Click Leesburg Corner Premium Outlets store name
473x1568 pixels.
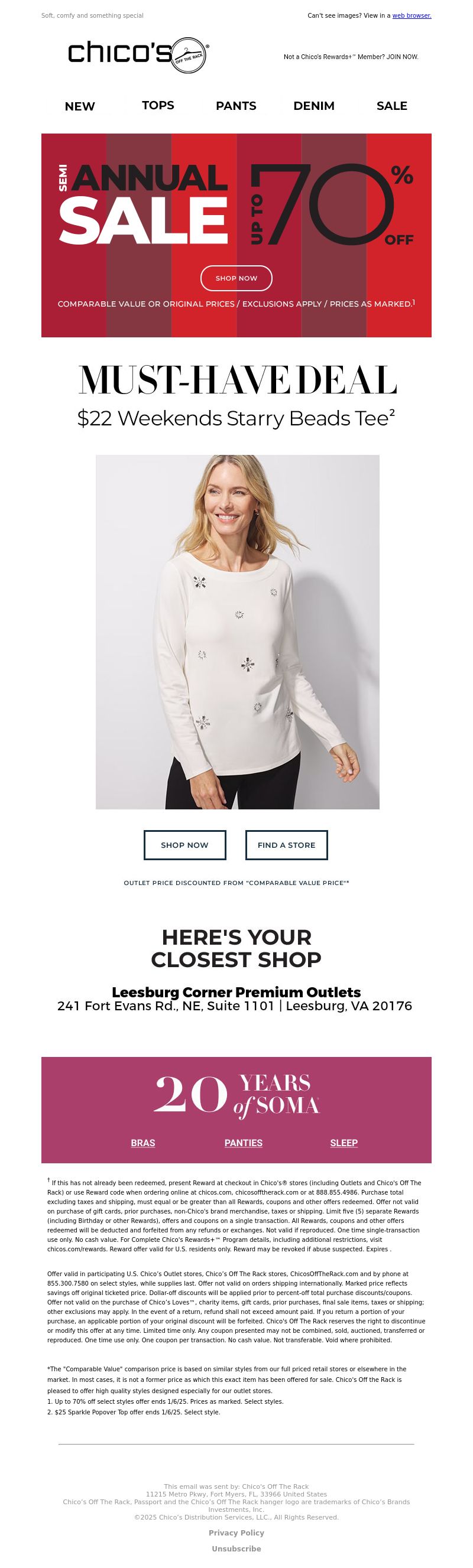click(x=237, y=992)
